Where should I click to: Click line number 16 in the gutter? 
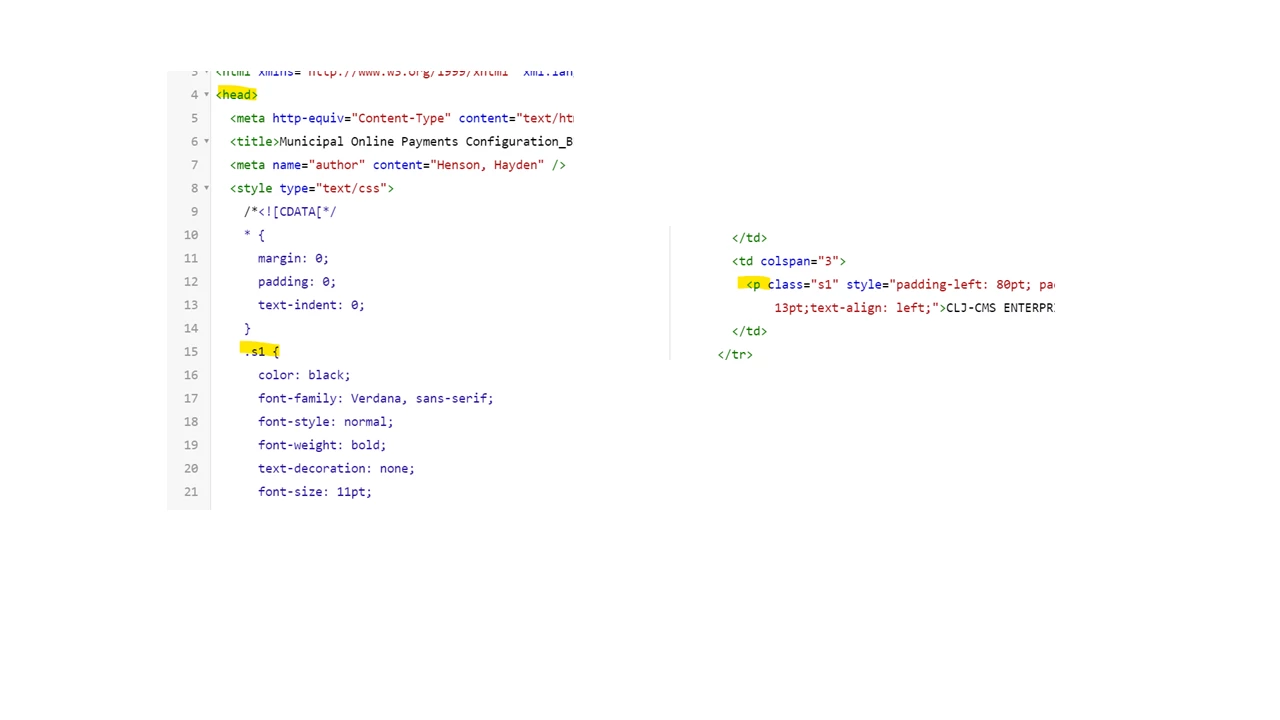[191, 375]
